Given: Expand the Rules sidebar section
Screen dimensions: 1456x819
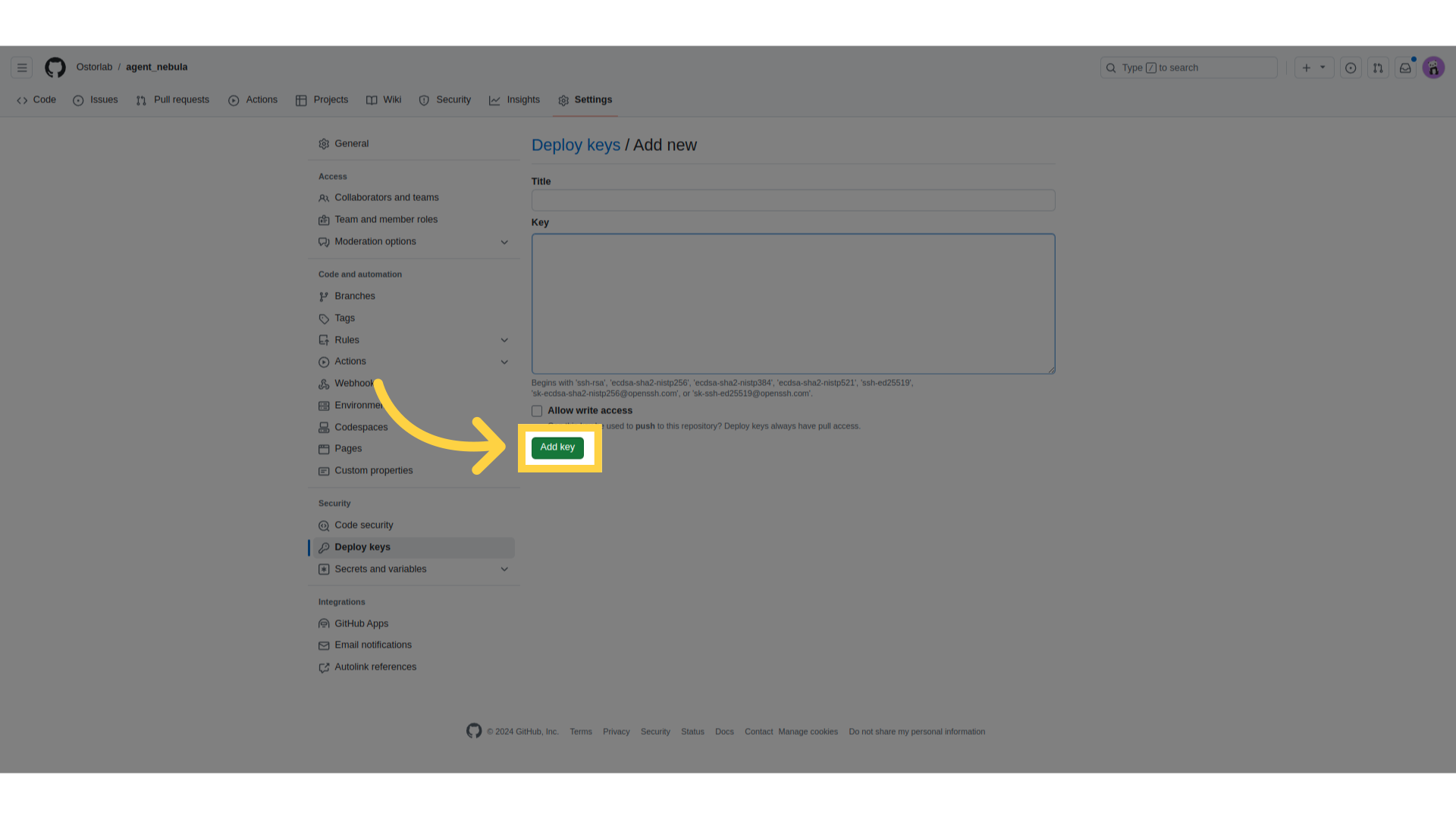Looking at the screenshot, I should (504, 340).
